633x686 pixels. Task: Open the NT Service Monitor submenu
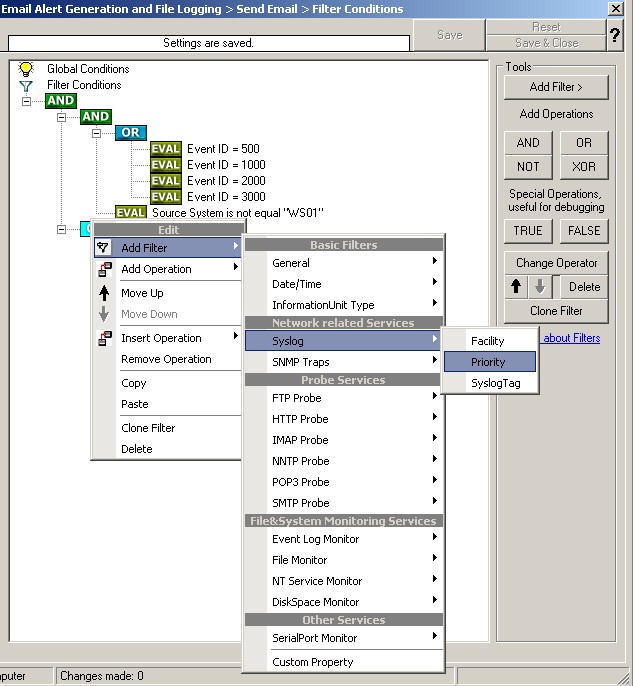tap(344, 581)
